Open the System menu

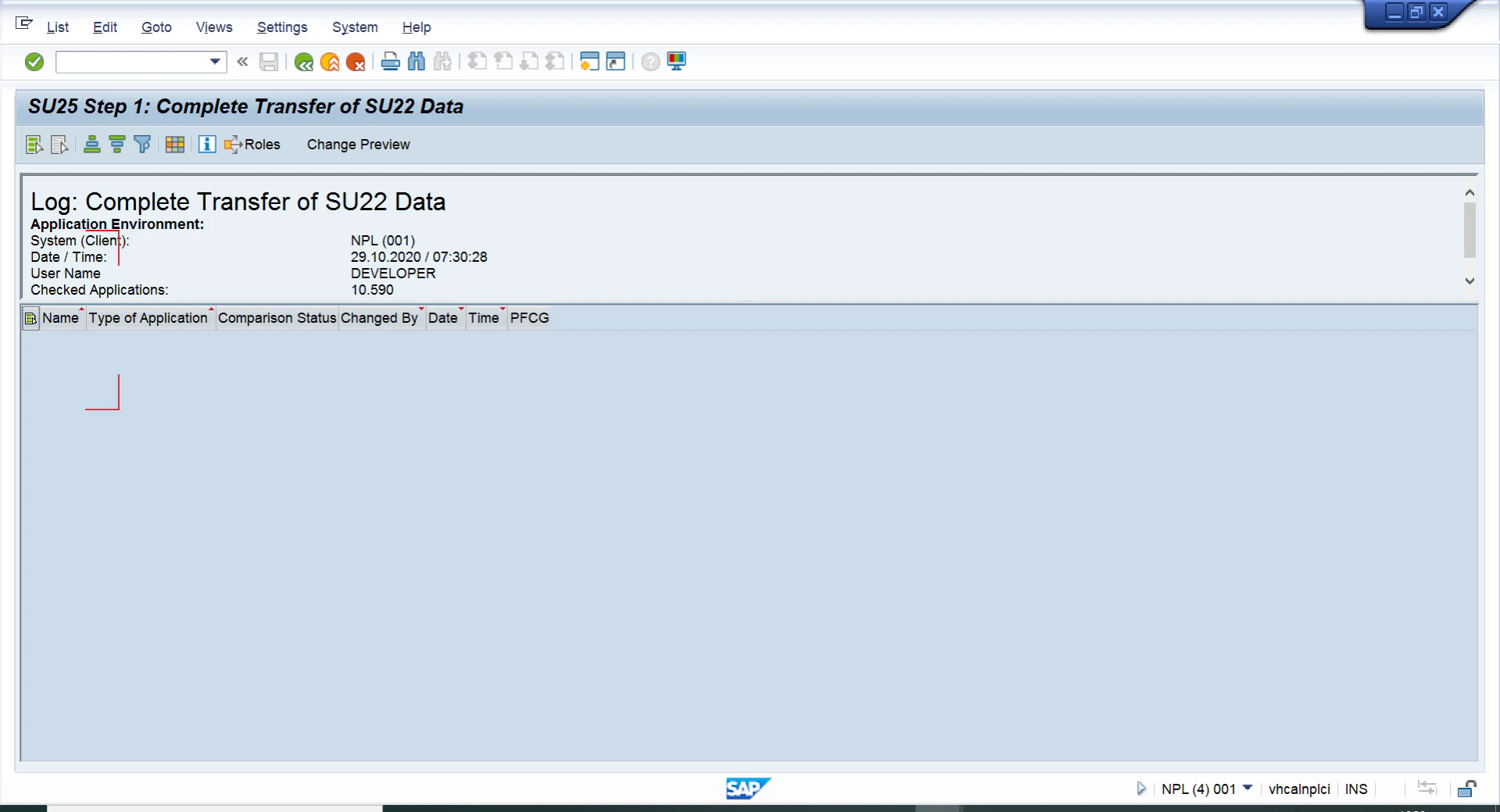click(x=355, y=27)
